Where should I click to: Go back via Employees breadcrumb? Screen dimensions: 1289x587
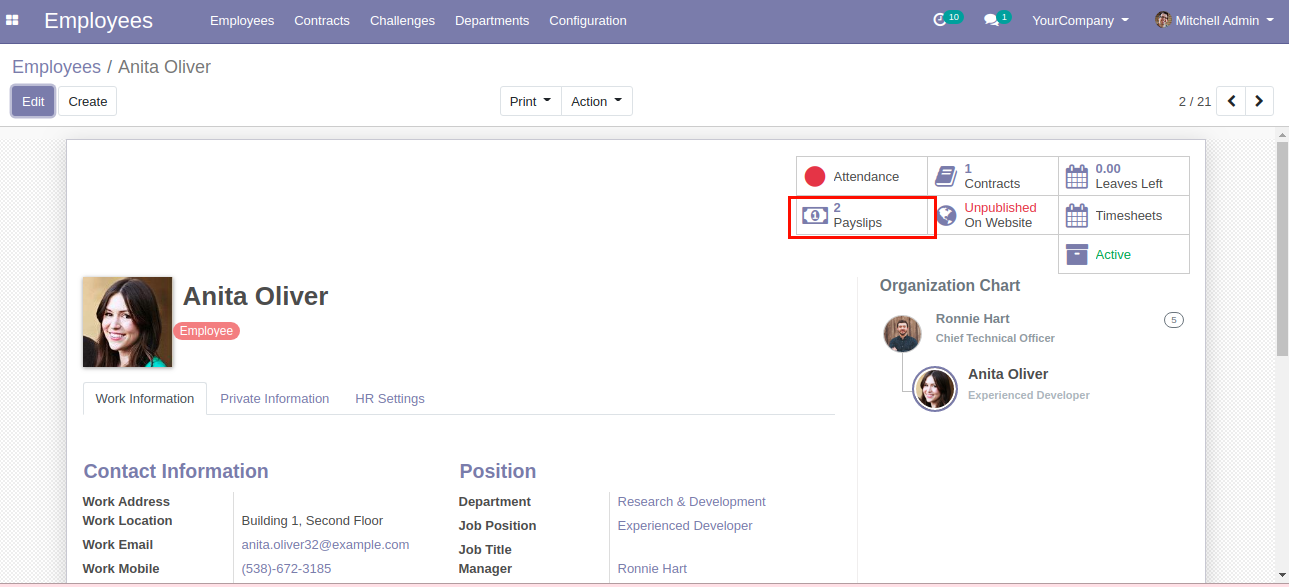coord(56,67)
